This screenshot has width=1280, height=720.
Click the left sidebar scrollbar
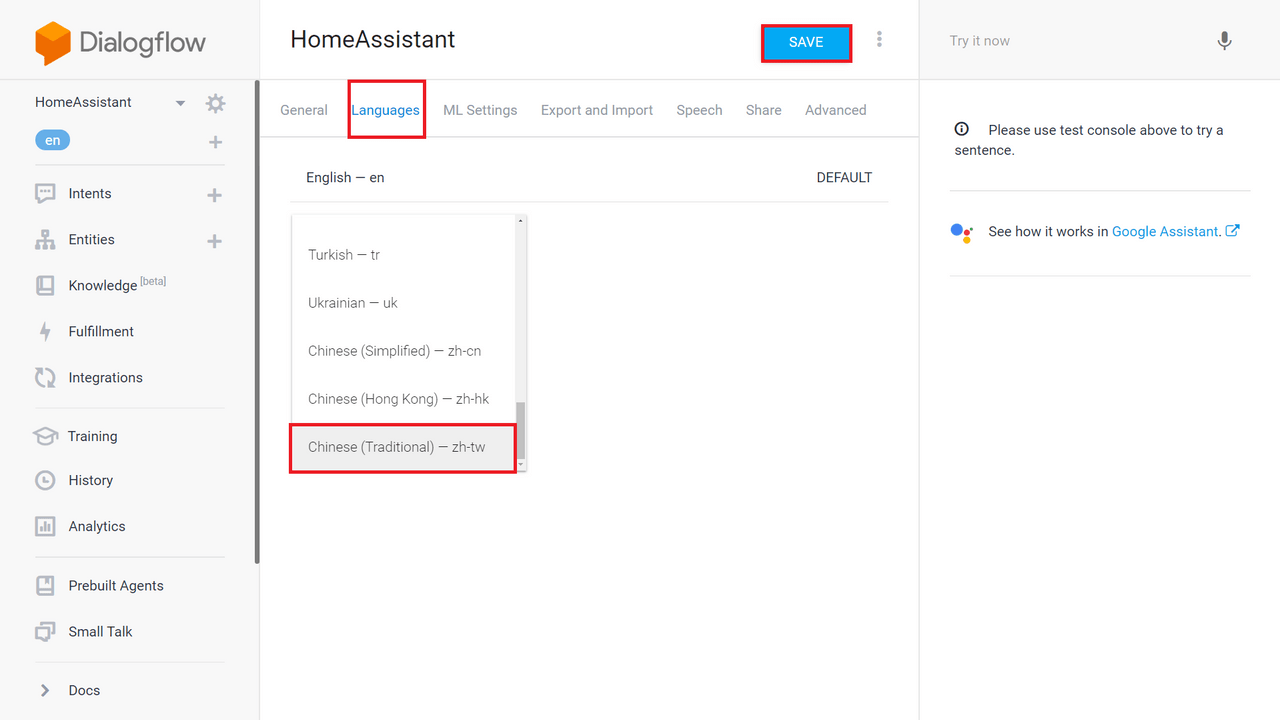pyautogui.click(x=257, y=322)
